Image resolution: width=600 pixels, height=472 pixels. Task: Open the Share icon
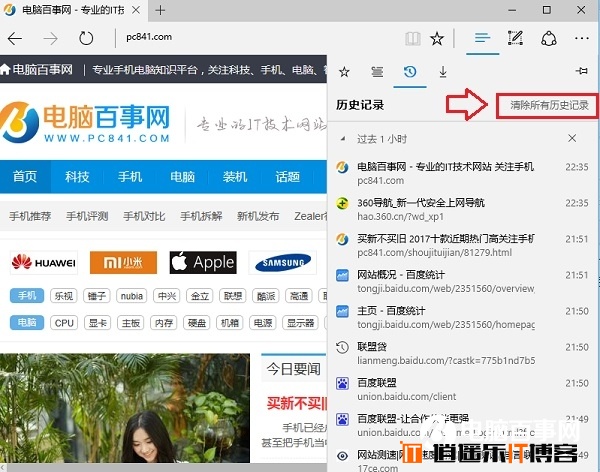point(548,38)
